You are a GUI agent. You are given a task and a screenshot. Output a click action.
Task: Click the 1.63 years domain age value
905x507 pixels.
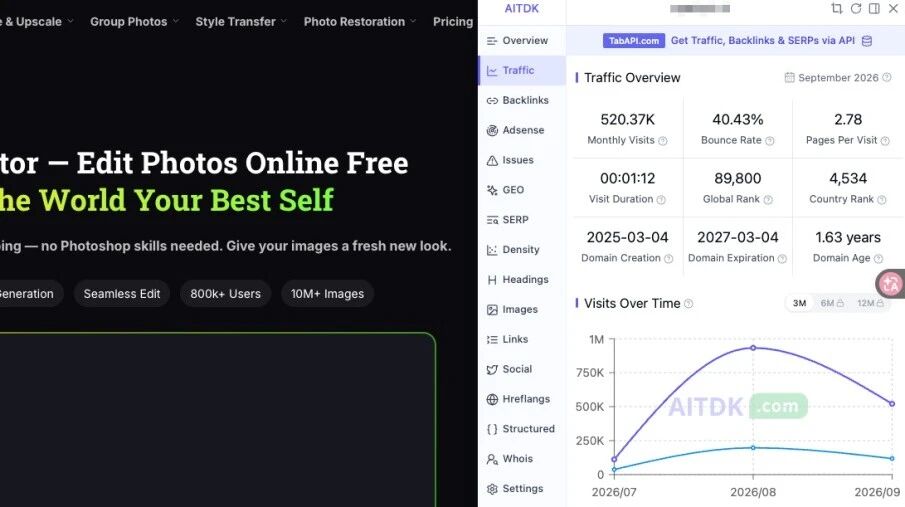848,237
